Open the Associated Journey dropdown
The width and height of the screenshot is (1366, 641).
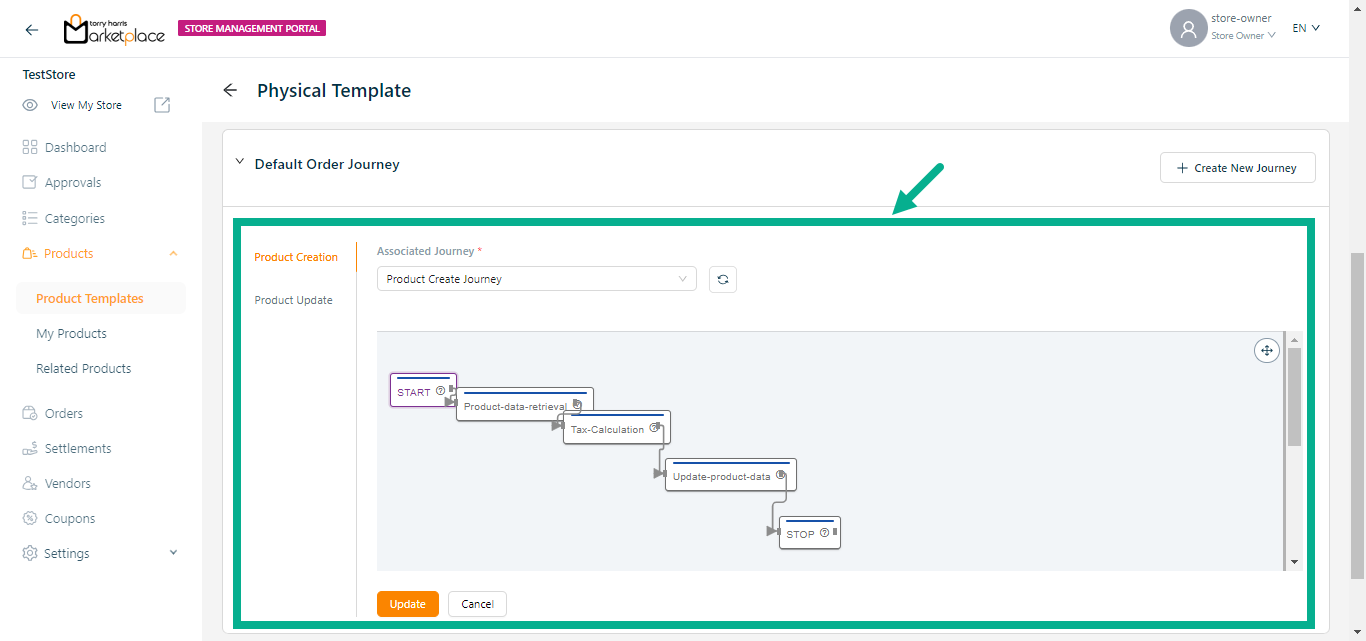(x=536, y=279)
